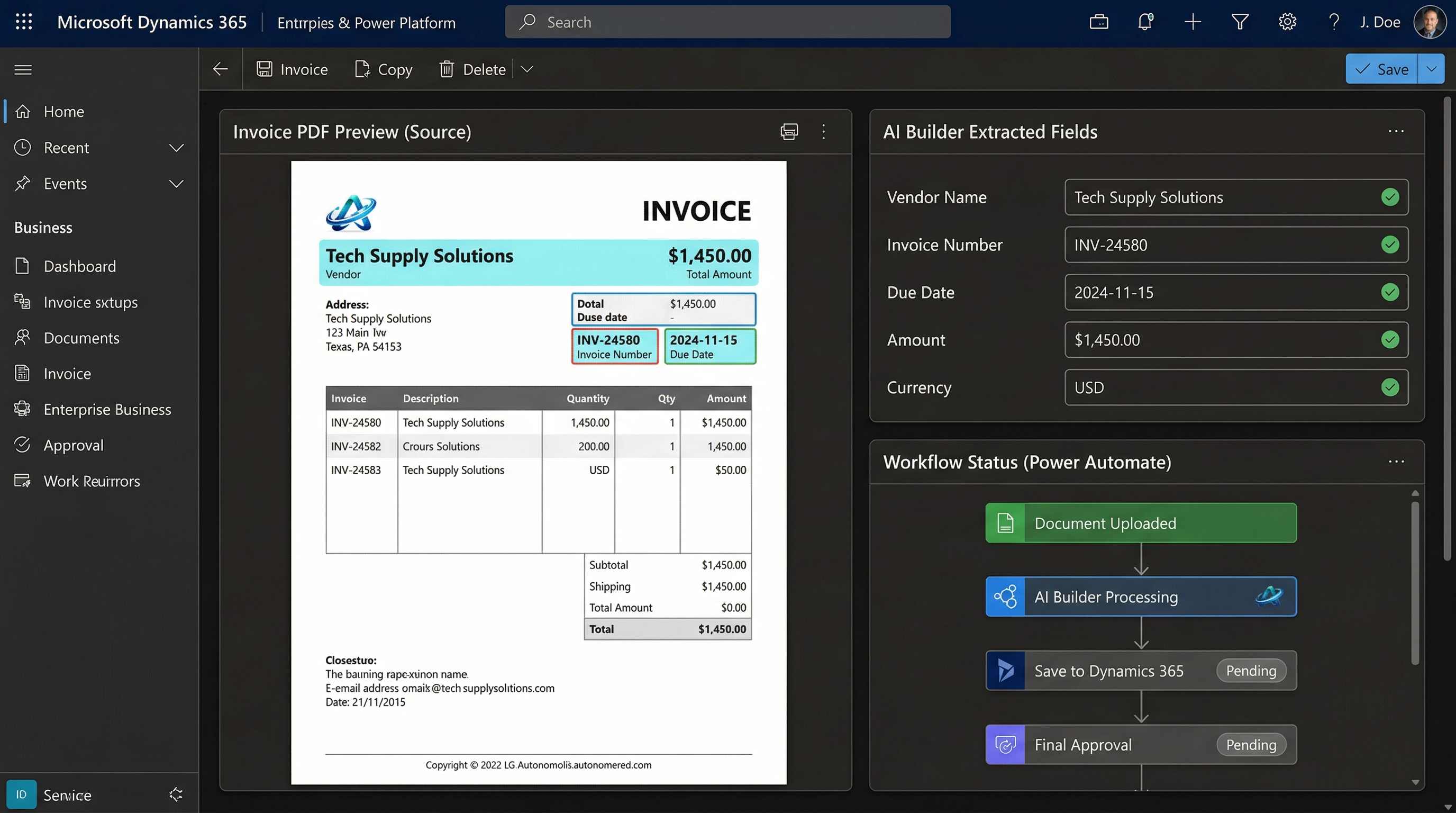Open more options for AI Builder Extracted Fields

1396,131
